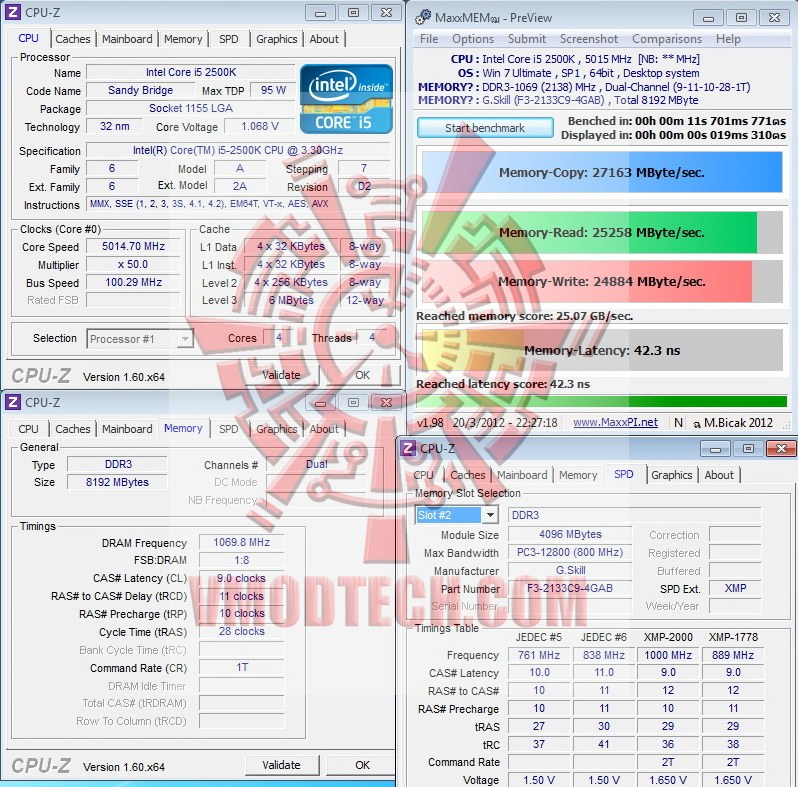This screenshot has width=798, height=787.
Task: Click the Memory-Latency result bar
Action: pos(602,350)
